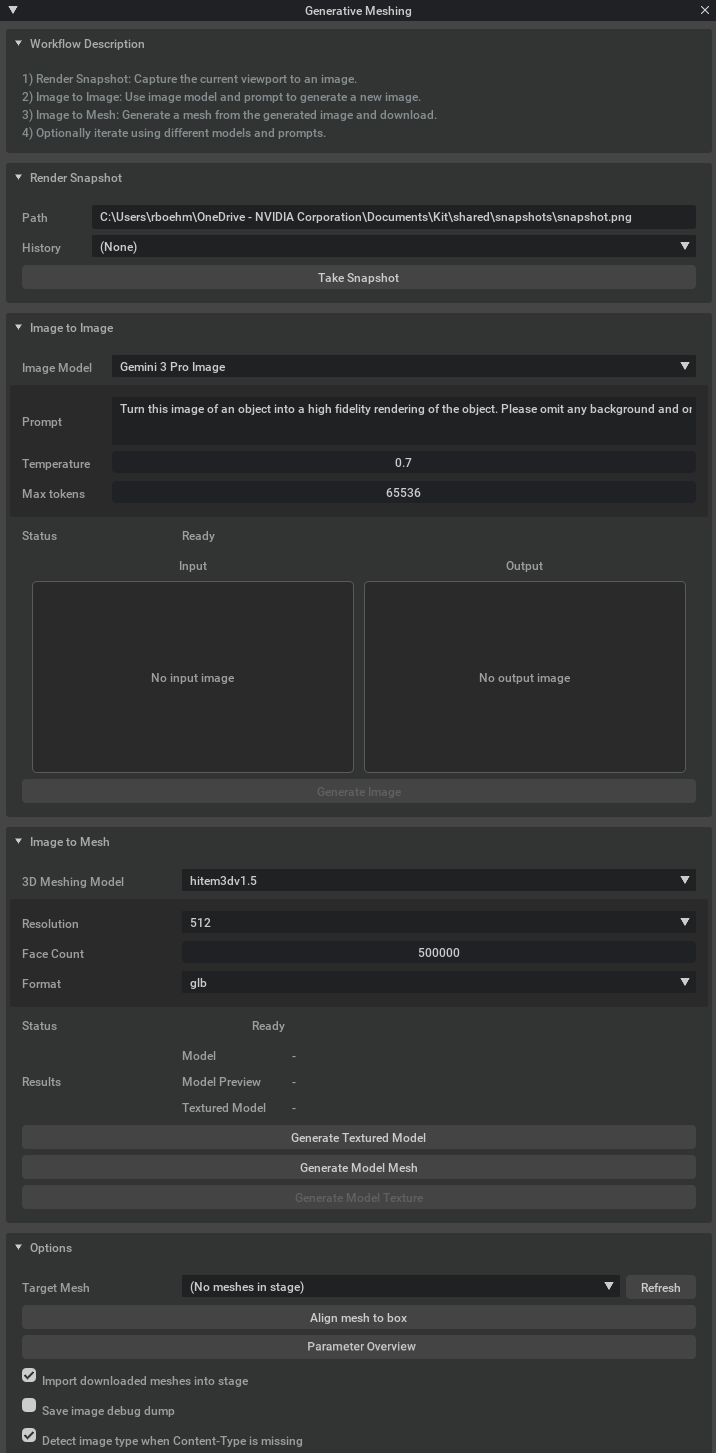The width and height of the screenshot is (716, 1453).
Task: Open the 3D Meshing Model dropdown
Action: pyautogui.click(x=438, y=881)
